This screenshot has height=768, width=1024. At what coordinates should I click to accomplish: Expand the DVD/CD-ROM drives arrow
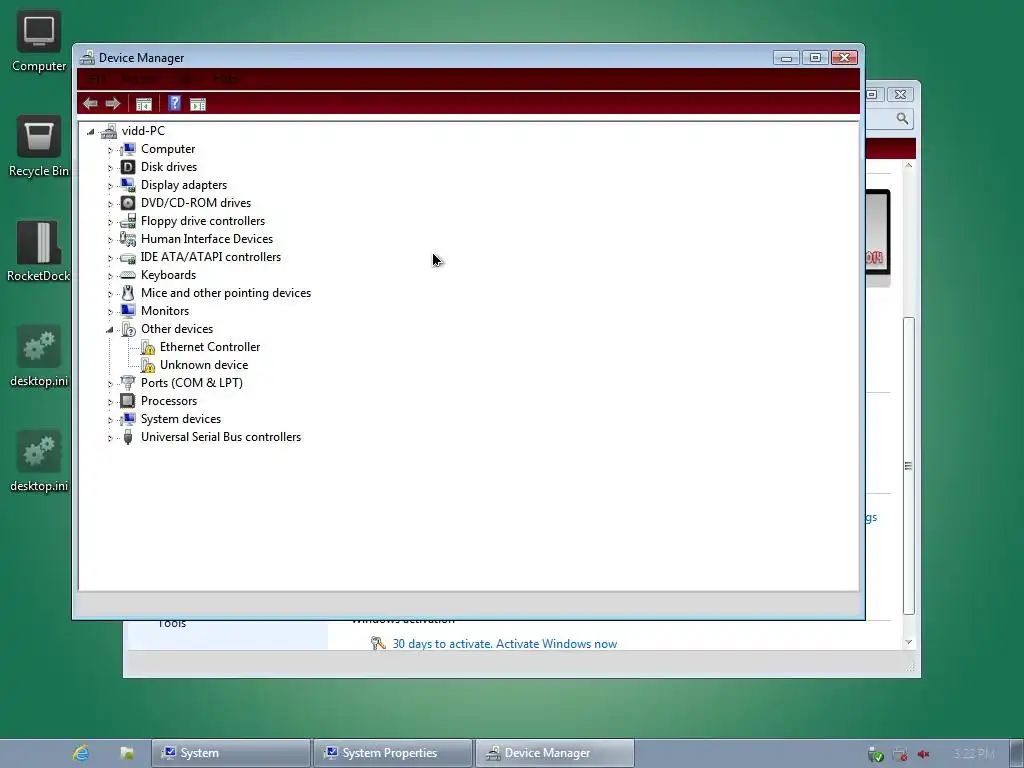click(110, 204)
